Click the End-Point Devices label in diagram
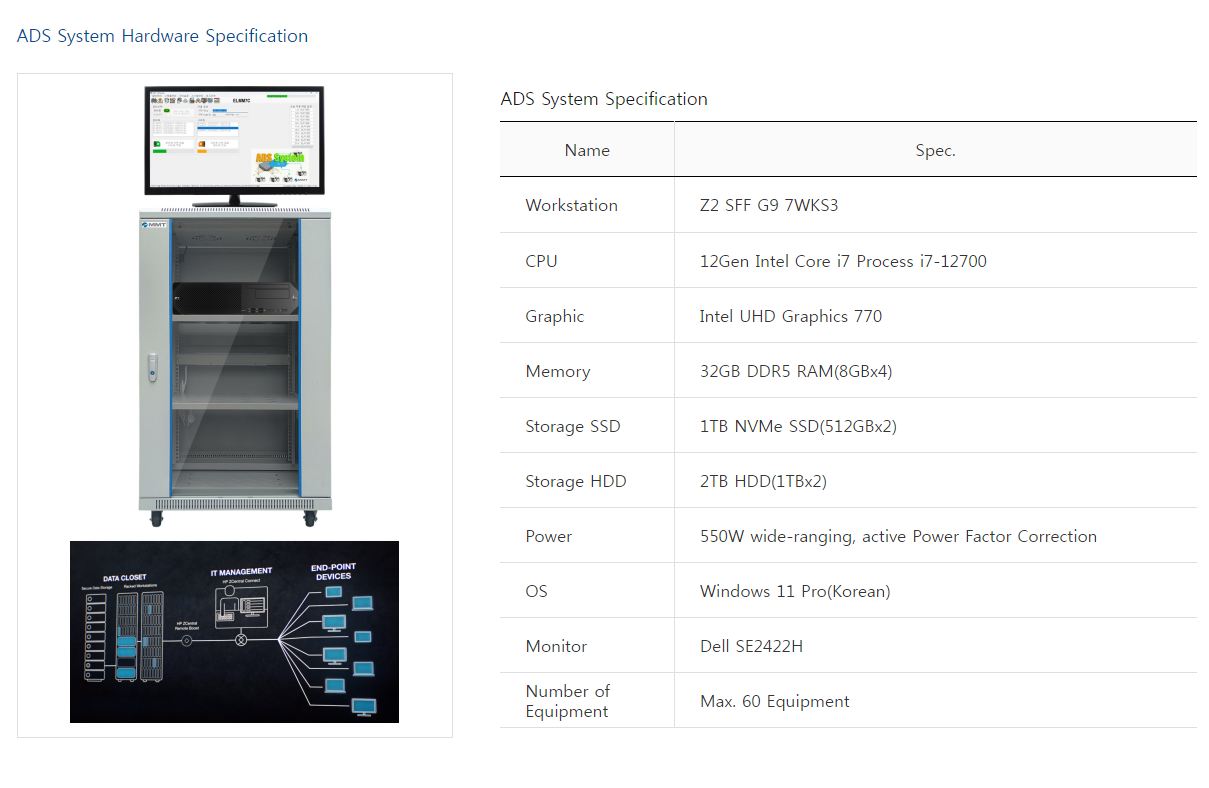1209x788 pixels. [x=333, y=571]
